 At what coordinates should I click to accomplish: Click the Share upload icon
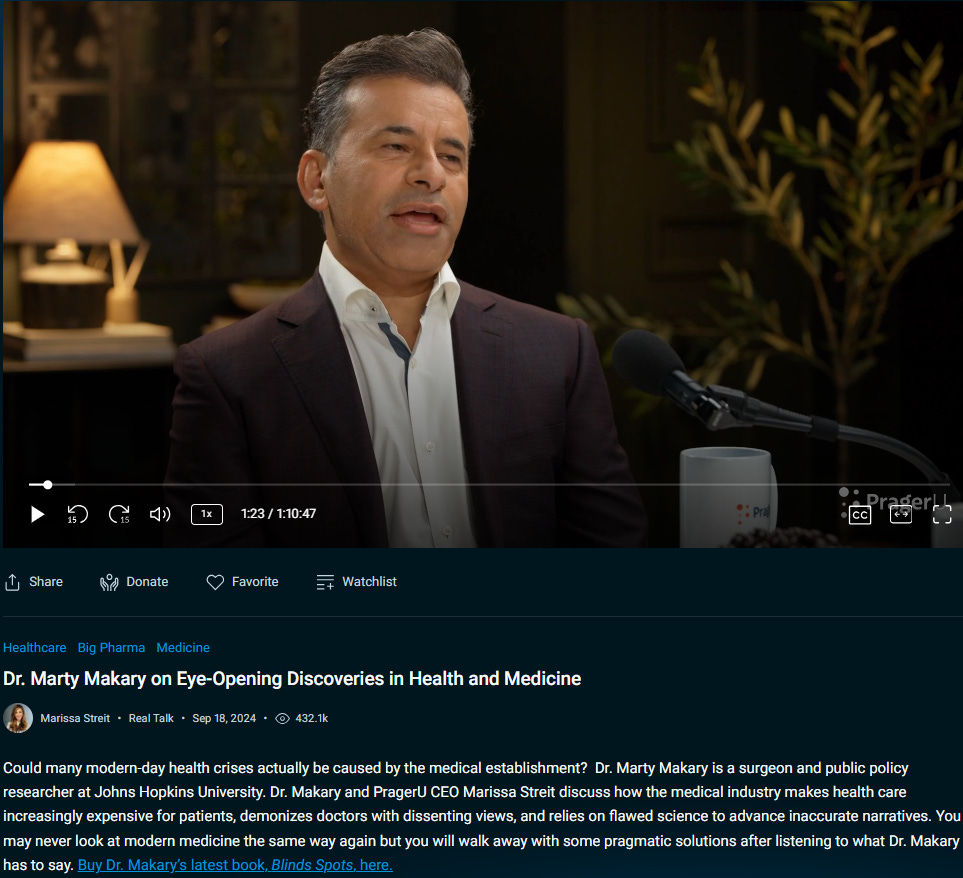click(12, 582)
